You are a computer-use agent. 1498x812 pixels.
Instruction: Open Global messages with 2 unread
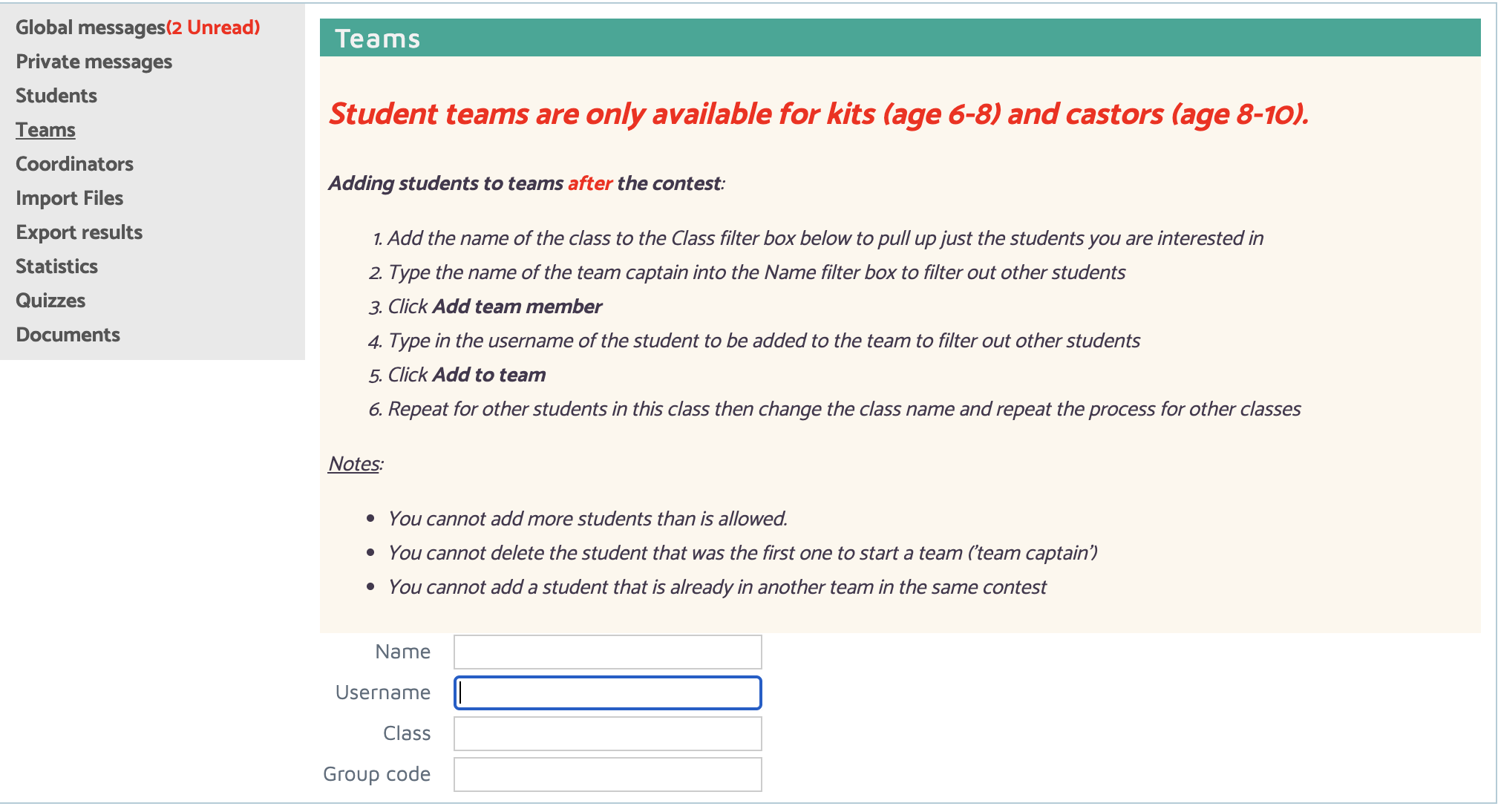click(x=138, y=27)
